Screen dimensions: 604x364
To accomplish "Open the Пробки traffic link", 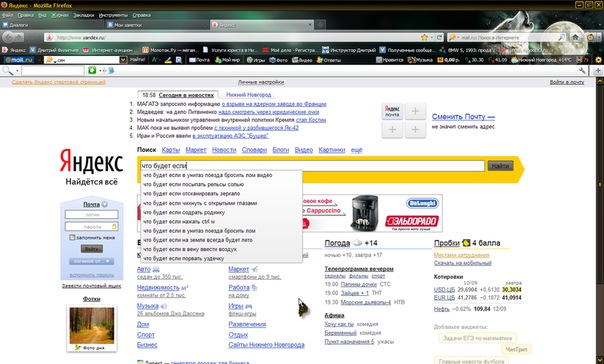I will [x=446, y=243].
